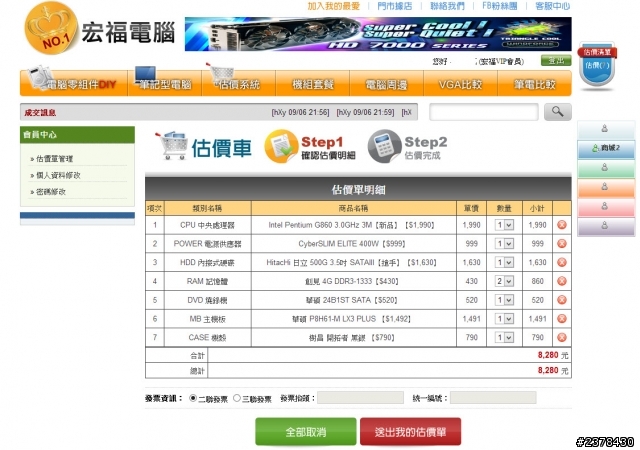Click the purple user side tab
The height and width of the screenshot is (450, 640).
point(606,226)
